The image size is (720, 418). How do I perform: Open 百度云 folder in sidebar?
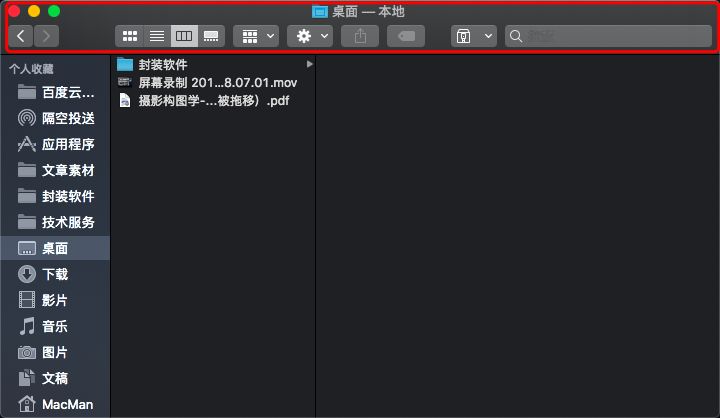point(56,92)
